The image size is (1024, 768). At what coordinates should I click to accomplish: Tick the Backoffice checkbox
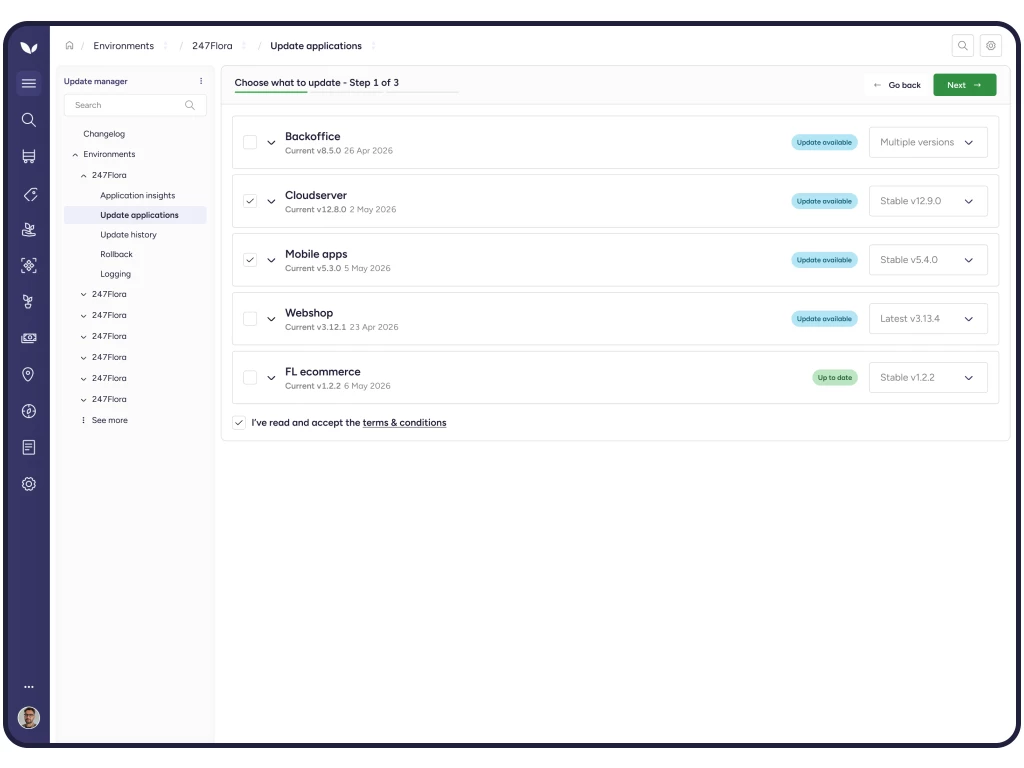pyautogui.click(x=250, y=142)
